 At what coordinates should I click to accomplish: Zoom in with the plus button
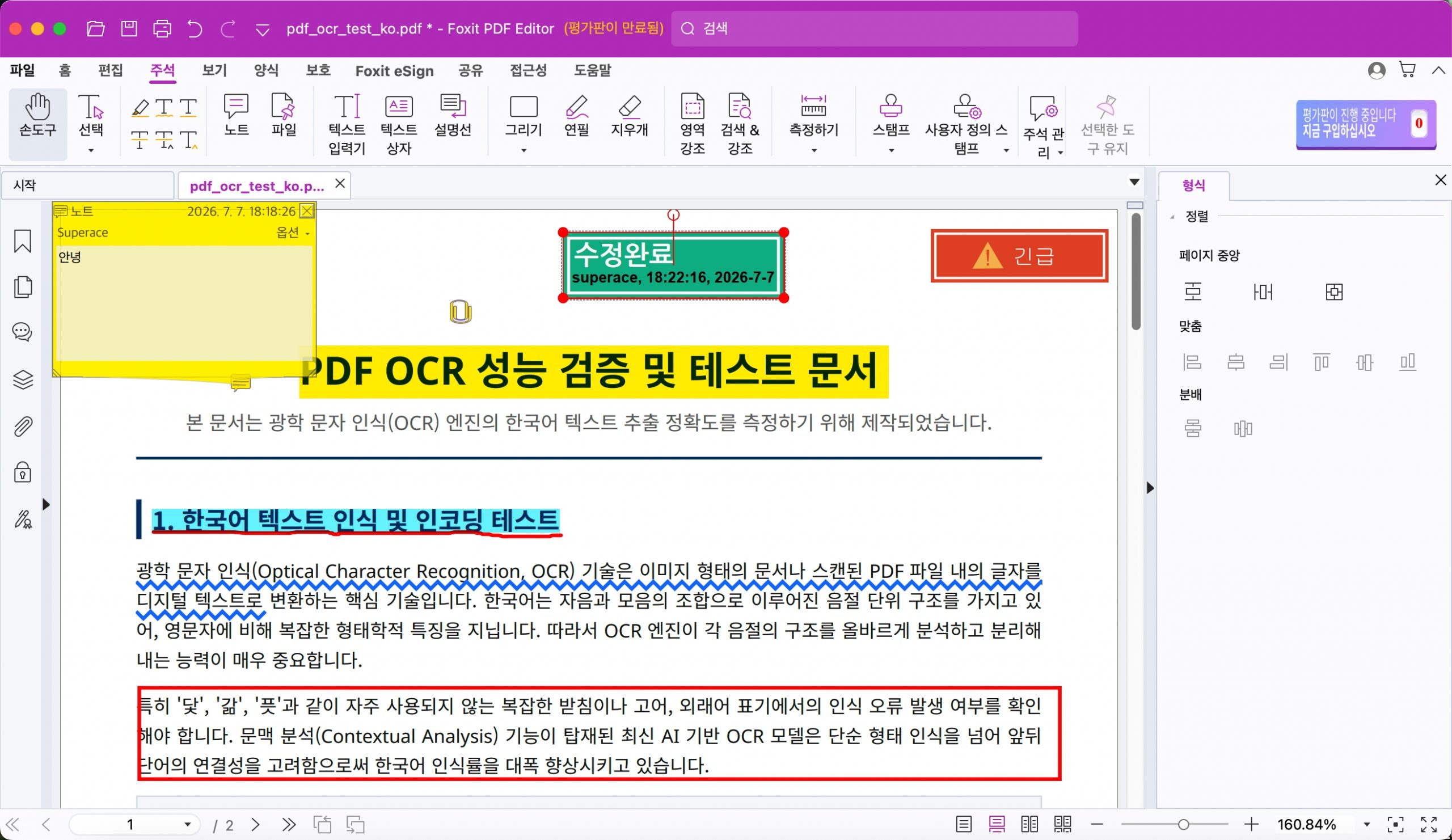(1251, 824)
